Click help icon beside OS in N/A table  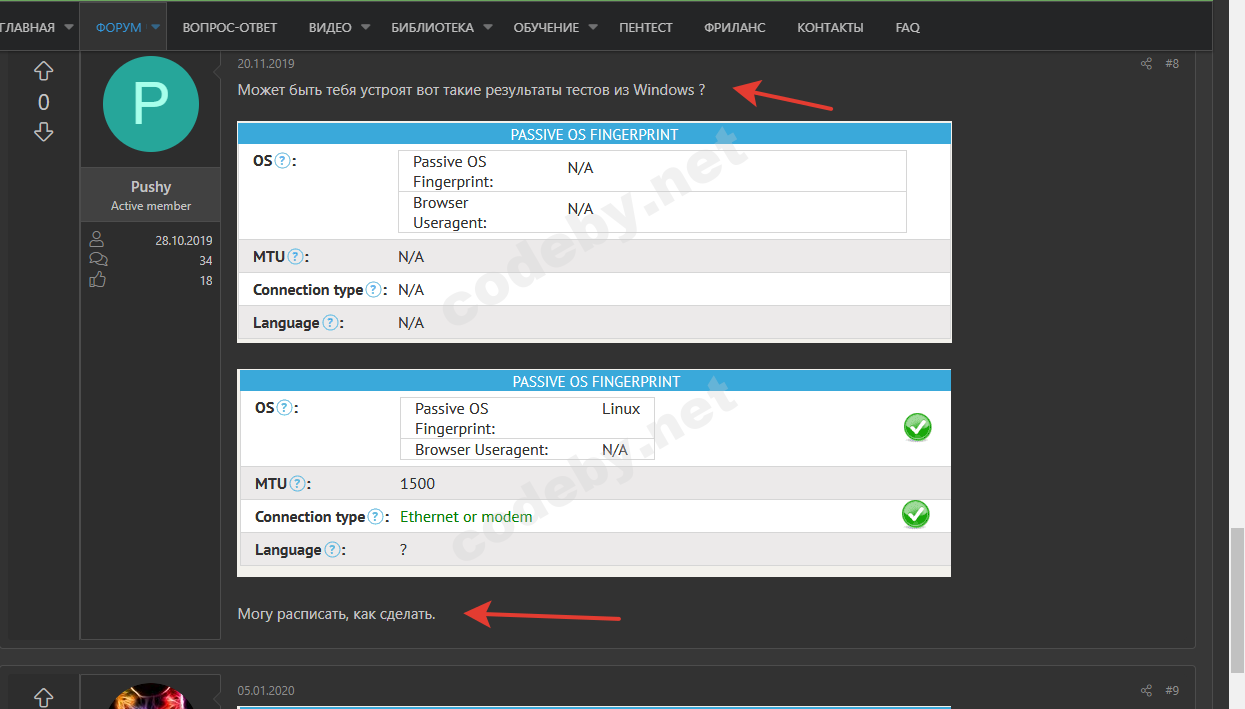click(282, 161)
